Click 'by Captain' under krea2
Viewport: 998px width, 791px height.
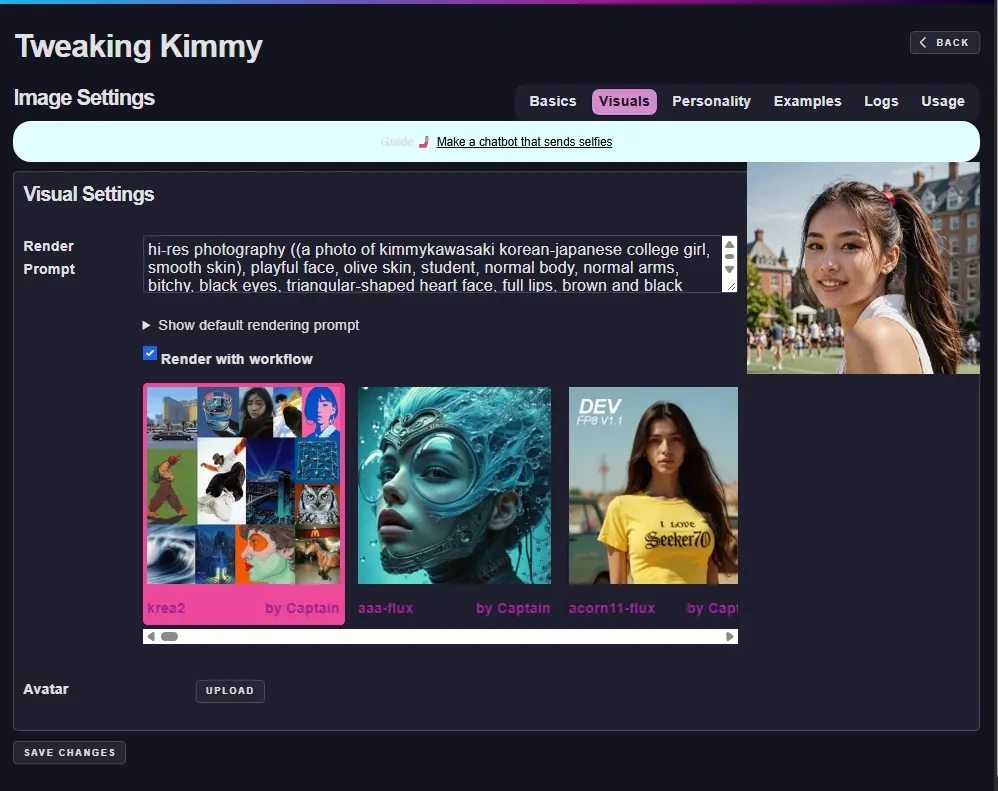302,608
